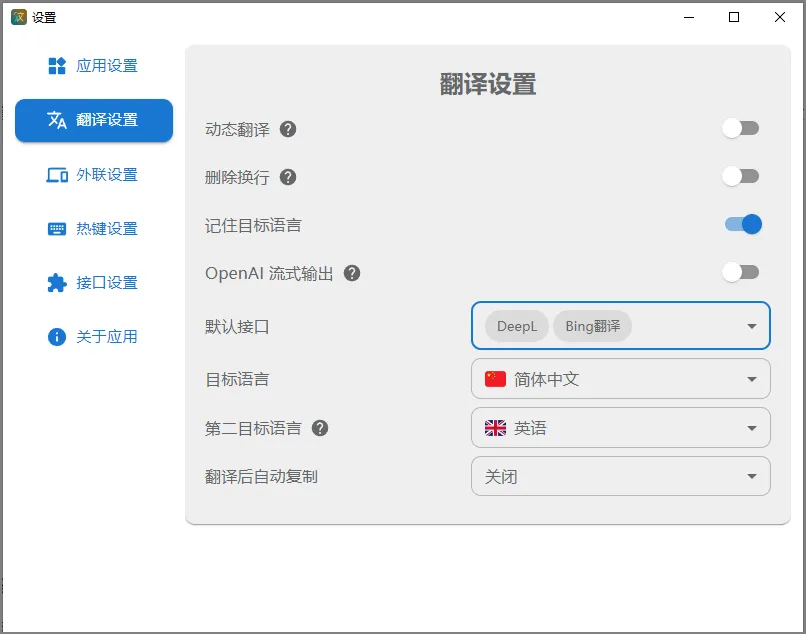Viewport: 806px width, 634px height.
Task: Click the DeepL chip in 默认接口
Action: pyautogui.click(x=517, y=326)
